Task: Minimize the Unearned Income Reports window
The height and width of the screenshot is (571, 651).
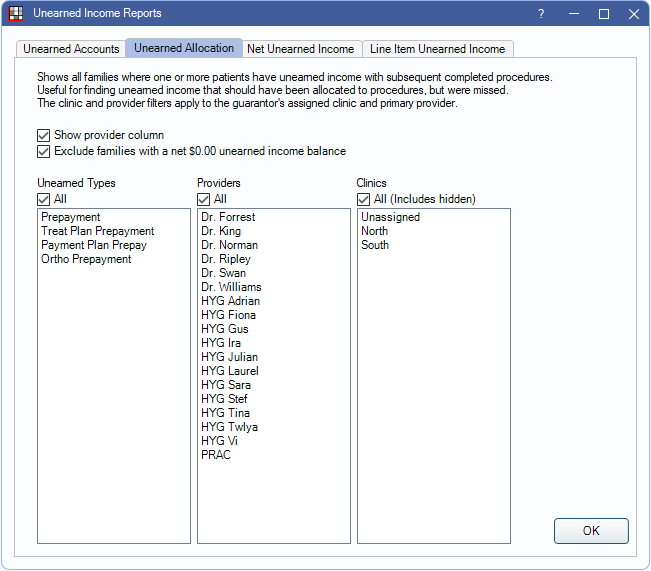Action: tap(574, 14)
